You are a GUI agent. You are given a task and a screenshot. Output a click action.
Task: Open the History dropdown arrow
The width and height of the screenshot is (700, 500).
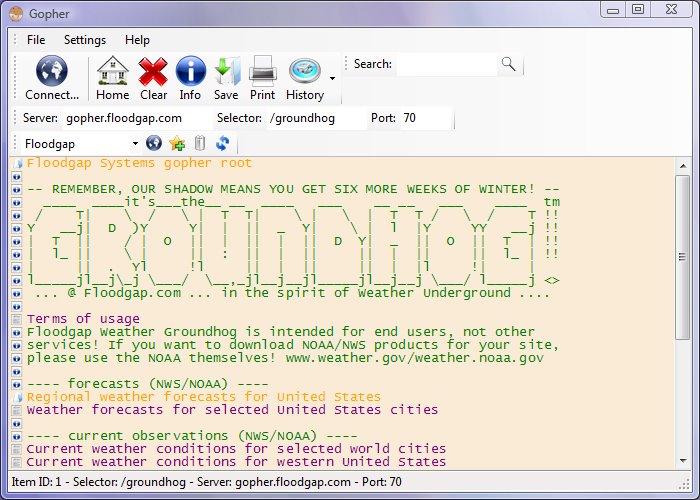(332, 78)
